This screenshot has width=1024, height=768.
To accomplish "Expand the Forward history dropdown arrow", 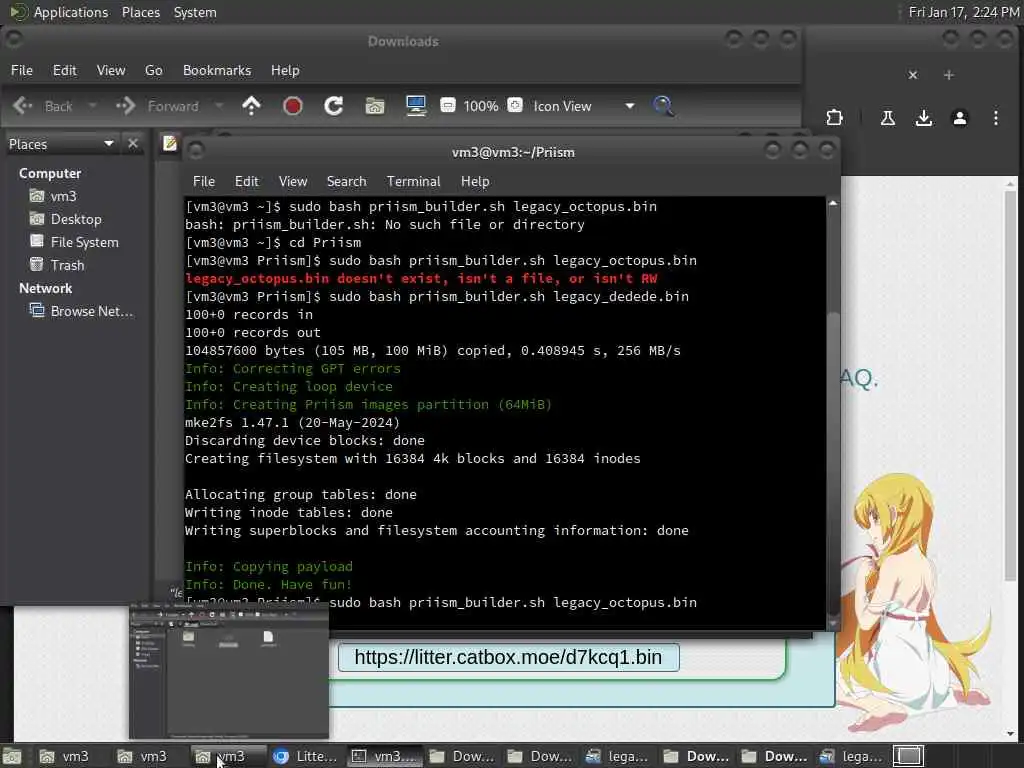I will (x=219, y=106).
